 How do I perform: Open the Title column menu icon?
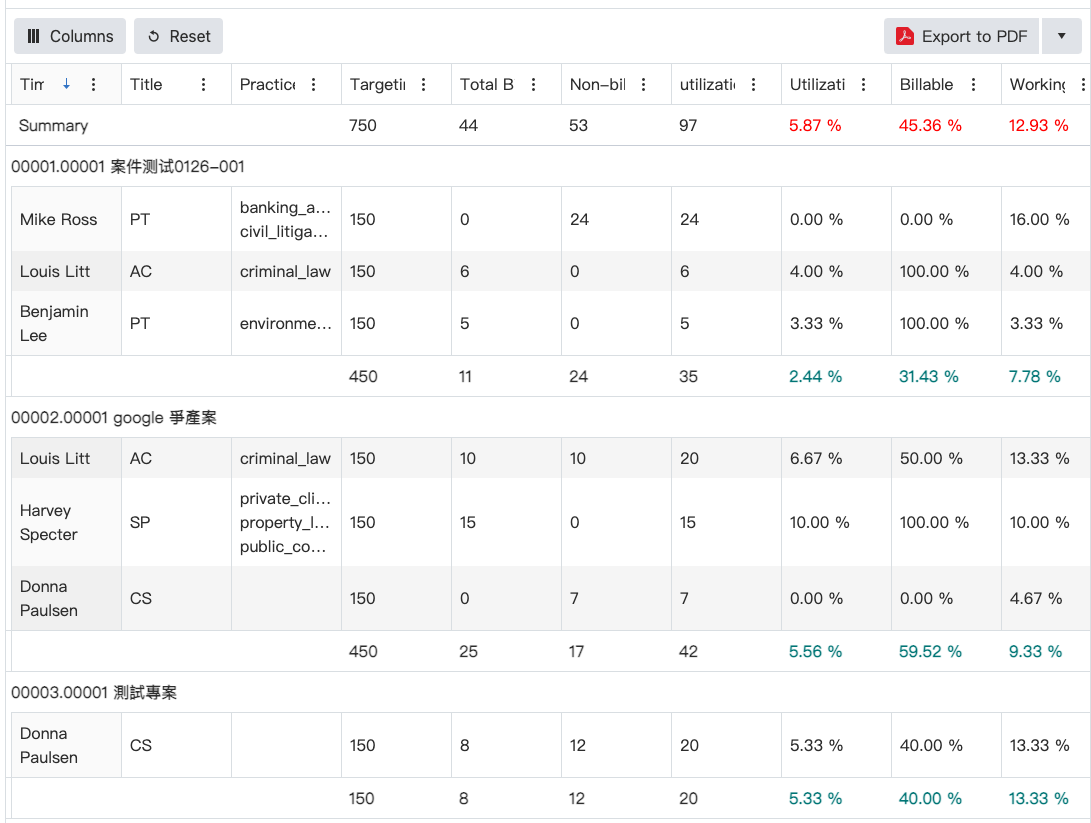tap(204, 85)
